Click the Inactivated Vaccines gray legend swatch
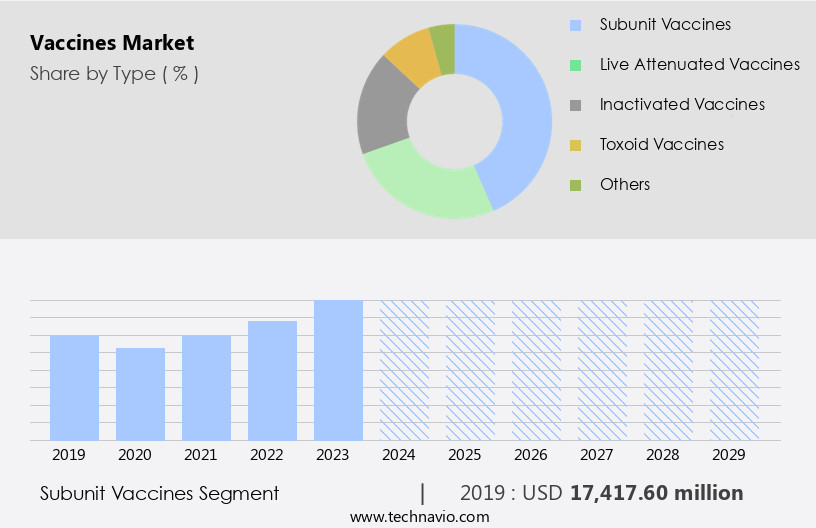This screenshot has height=528, width=816. tap(575, 105)
